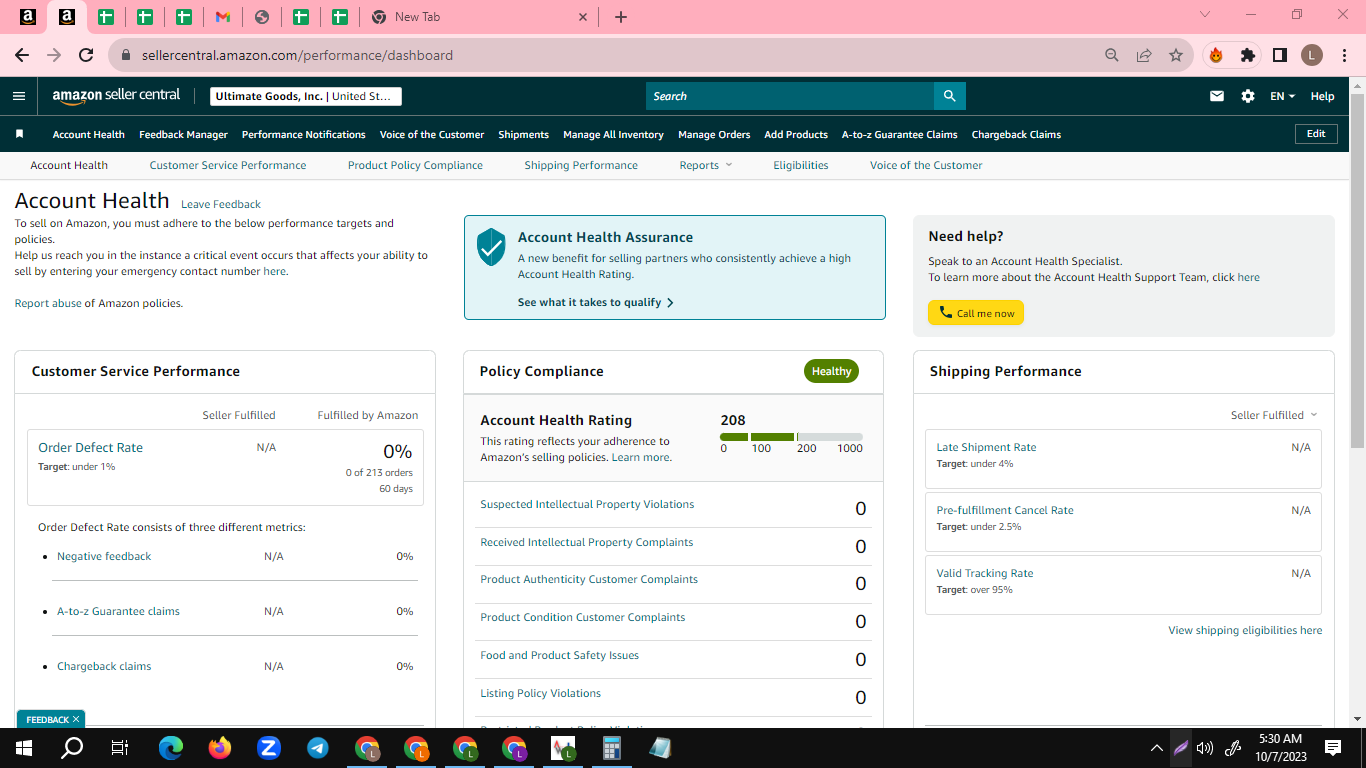Image resolution: width=1366 pixels, height=768 pixels.
Task: Open browser extensions puzzle icon
Action: [x=1248, y=55]
